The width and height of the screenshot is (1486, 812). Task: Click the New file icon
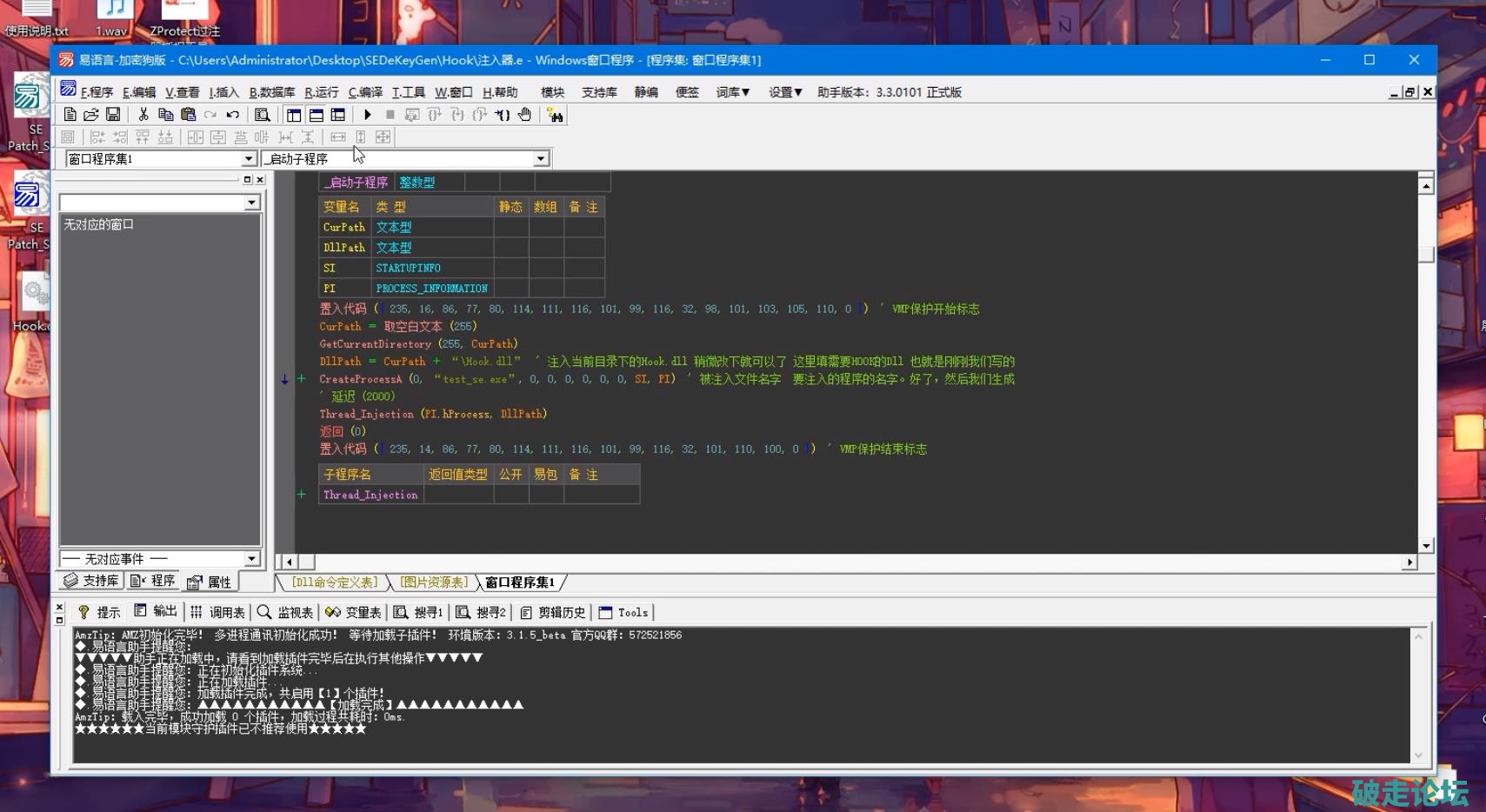(x=70, y=115)
